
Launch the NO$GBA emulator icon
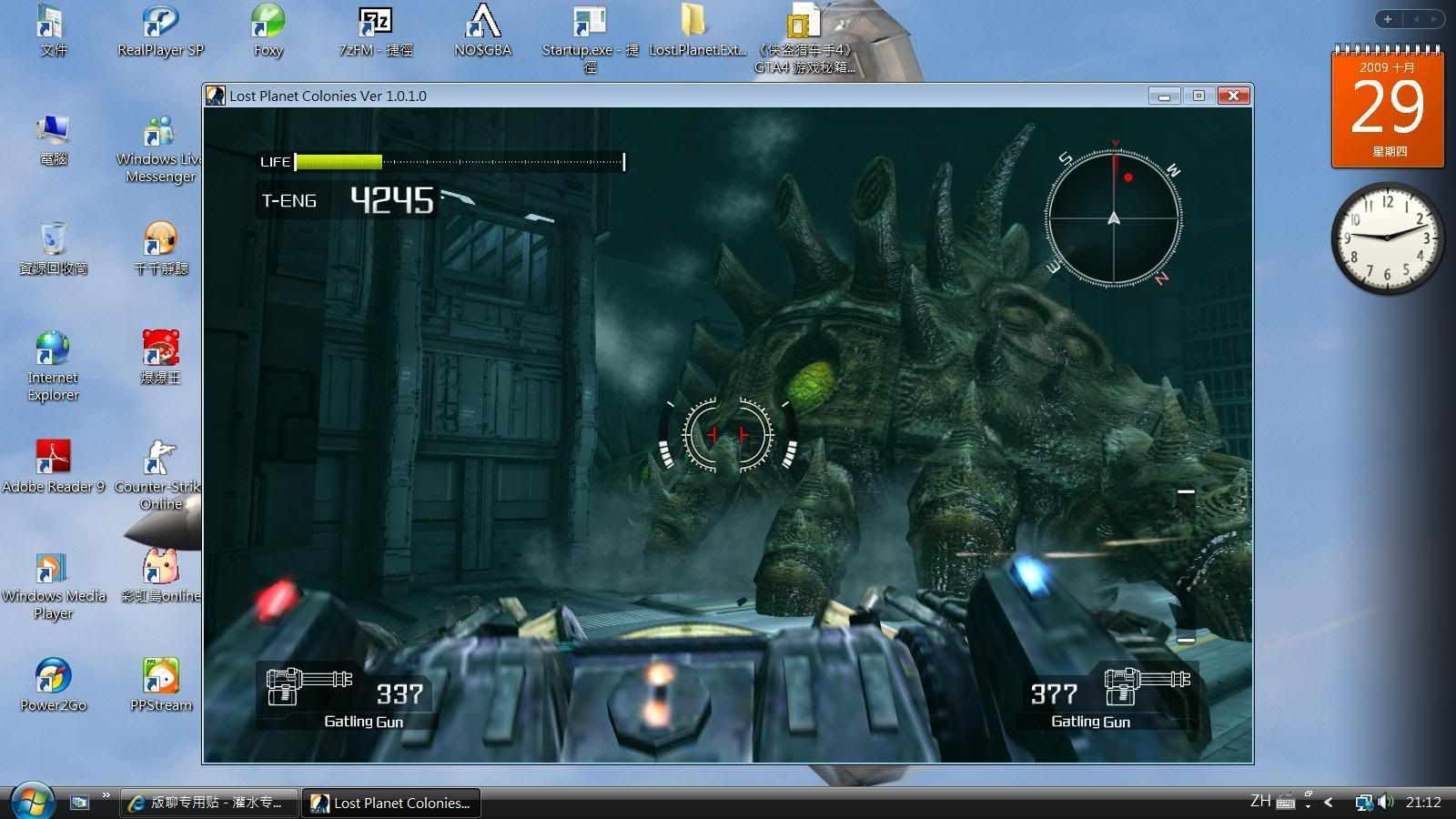(483, 29)
